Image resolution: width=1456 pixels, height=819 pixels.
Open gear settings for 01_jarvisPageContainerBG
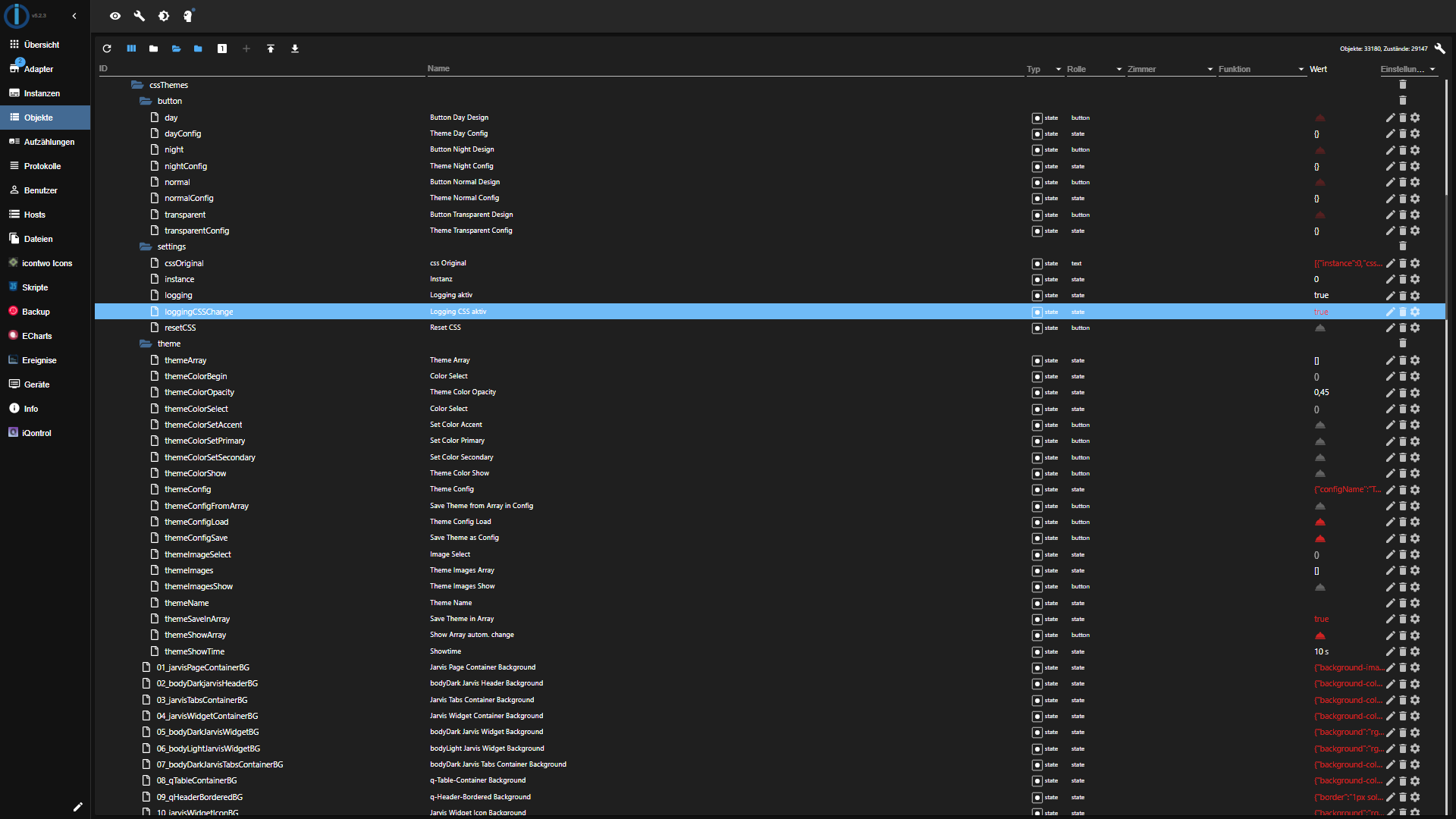(1415, 668)
